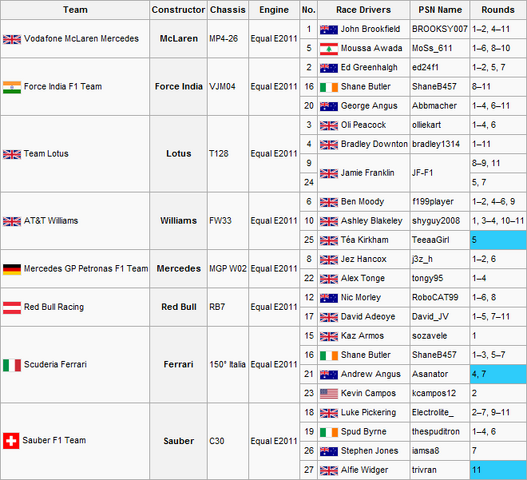The height and width of the screenshot is (480, 527).
Task: Select the PSN name BROOKSY007
Action: tap(440, 29)
